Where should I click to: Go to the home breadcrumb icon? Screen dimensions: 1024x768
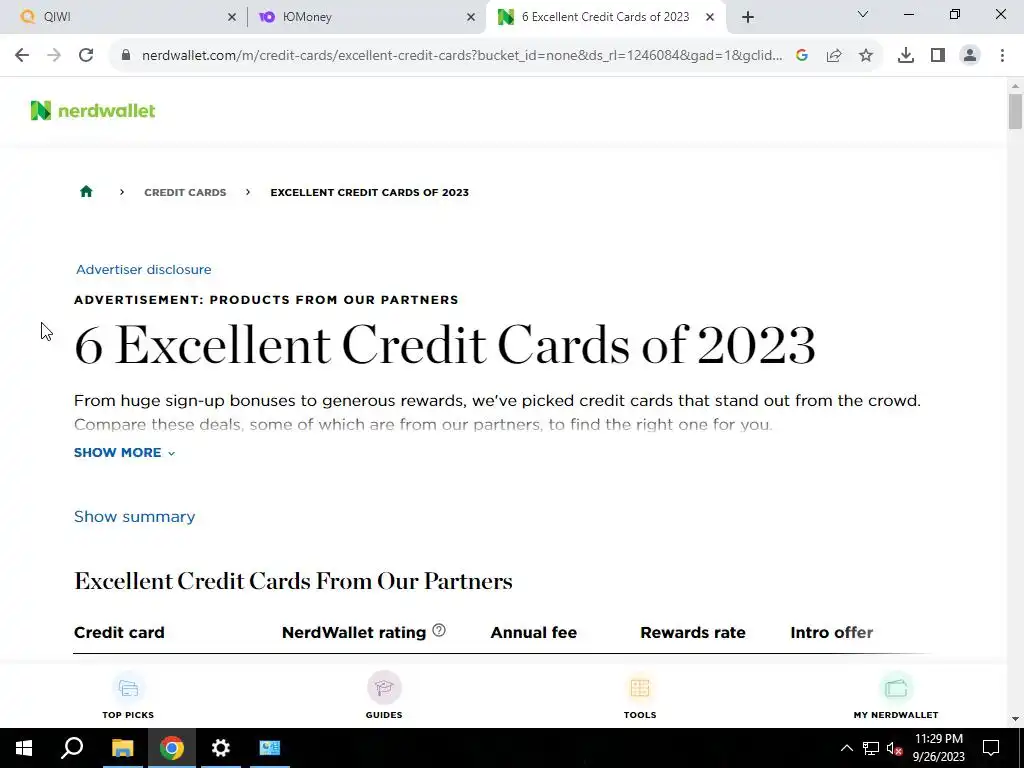point(86,191)
